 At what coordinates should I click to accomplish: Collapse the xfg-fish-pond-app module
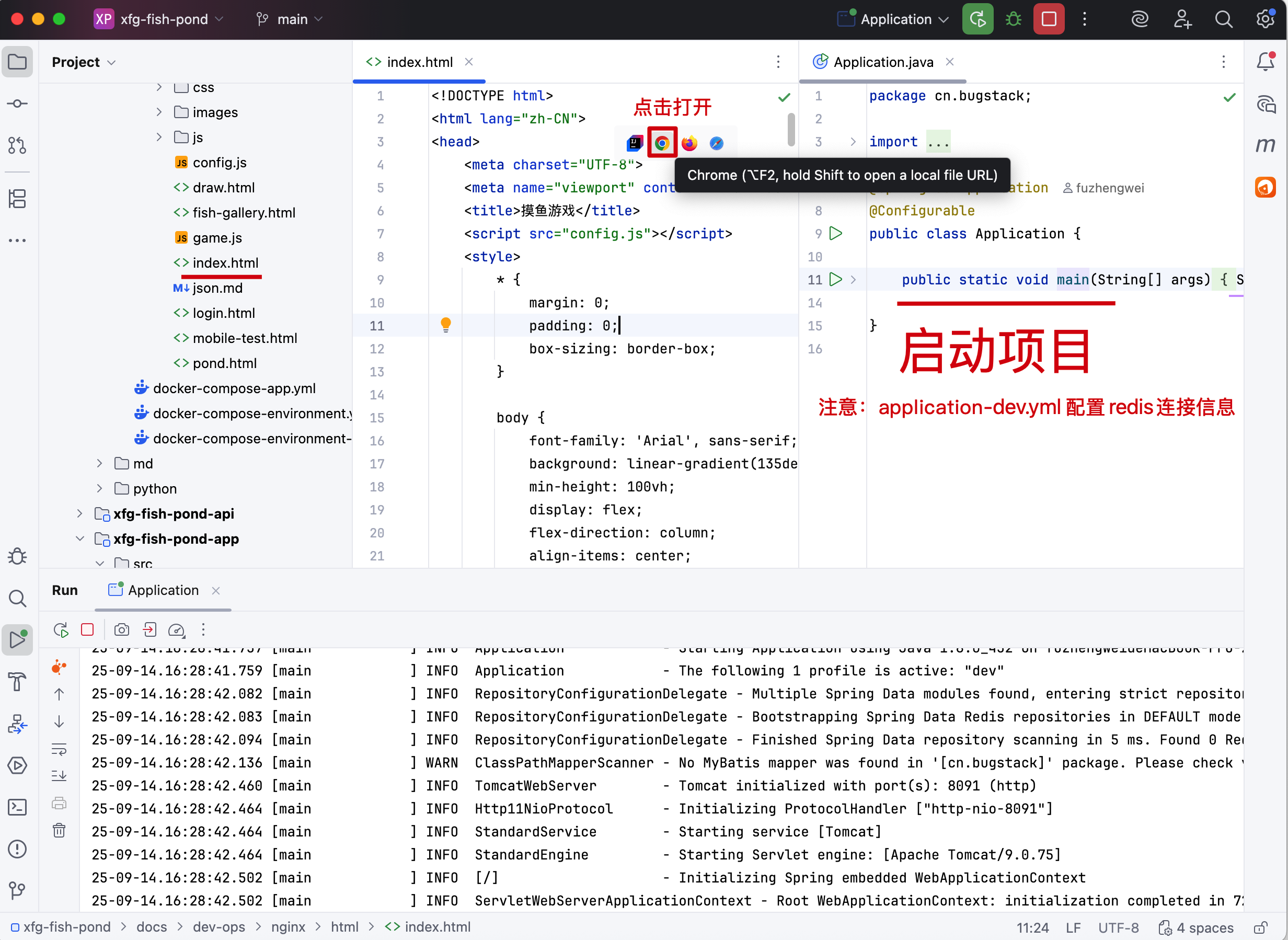click(79, 538)
